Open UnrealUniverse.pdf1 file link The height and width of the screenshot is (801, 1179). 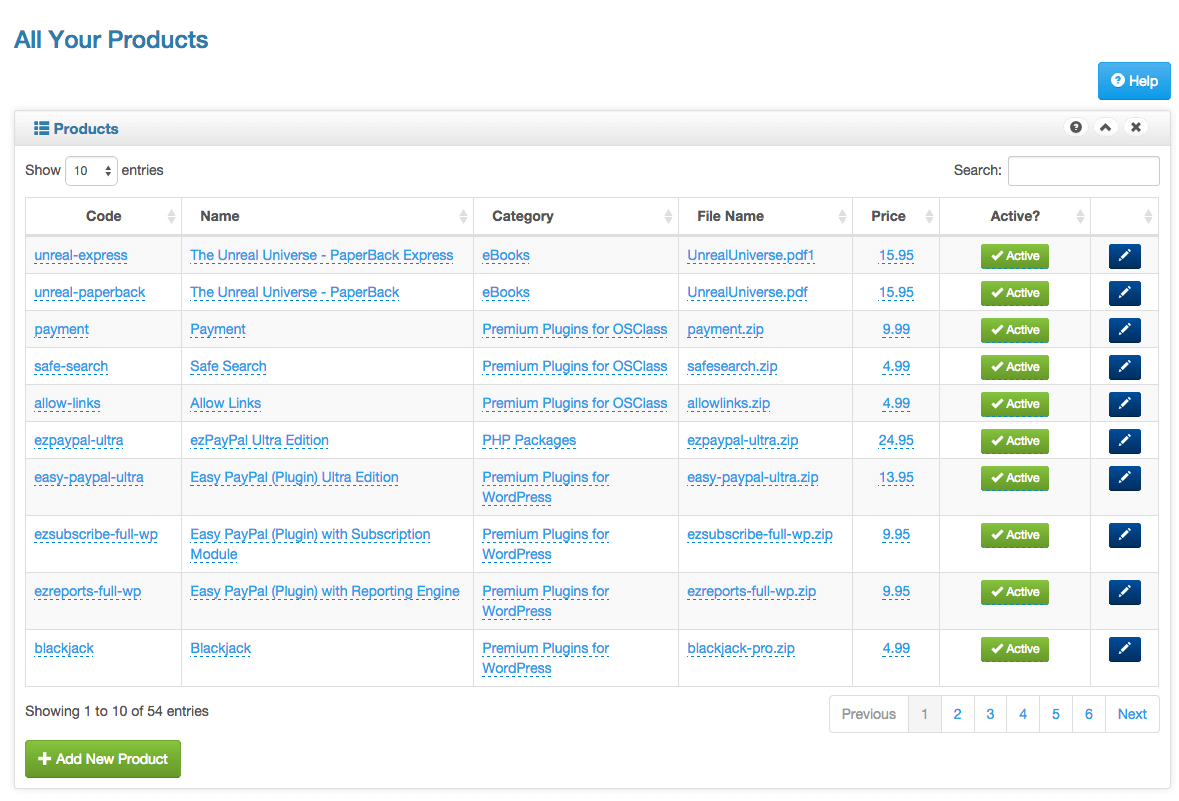pos(750,256)
